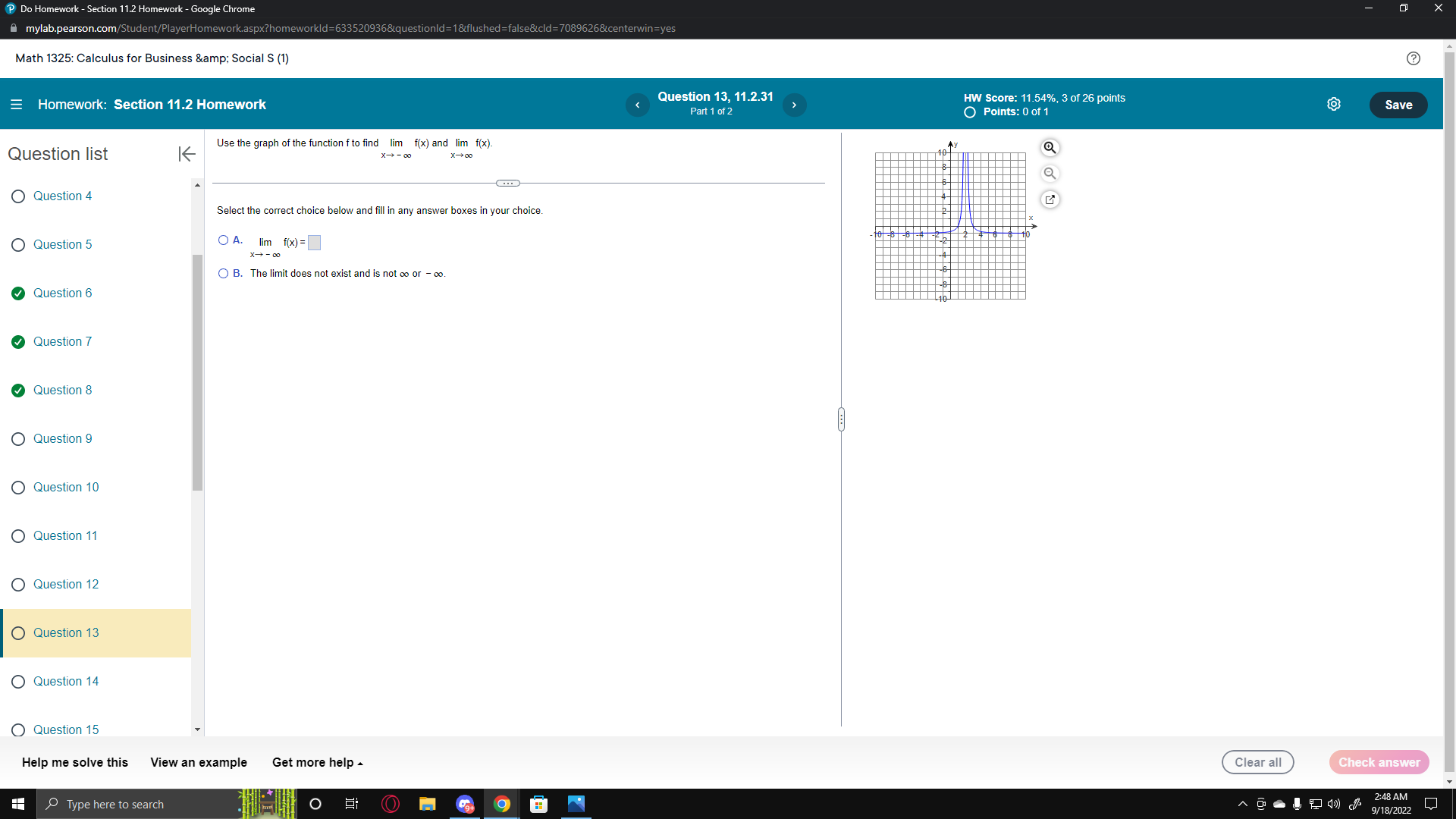The image size is (1456, 819).
Task: Open the hamburger menu beside Homework
Action: (16, 105)
